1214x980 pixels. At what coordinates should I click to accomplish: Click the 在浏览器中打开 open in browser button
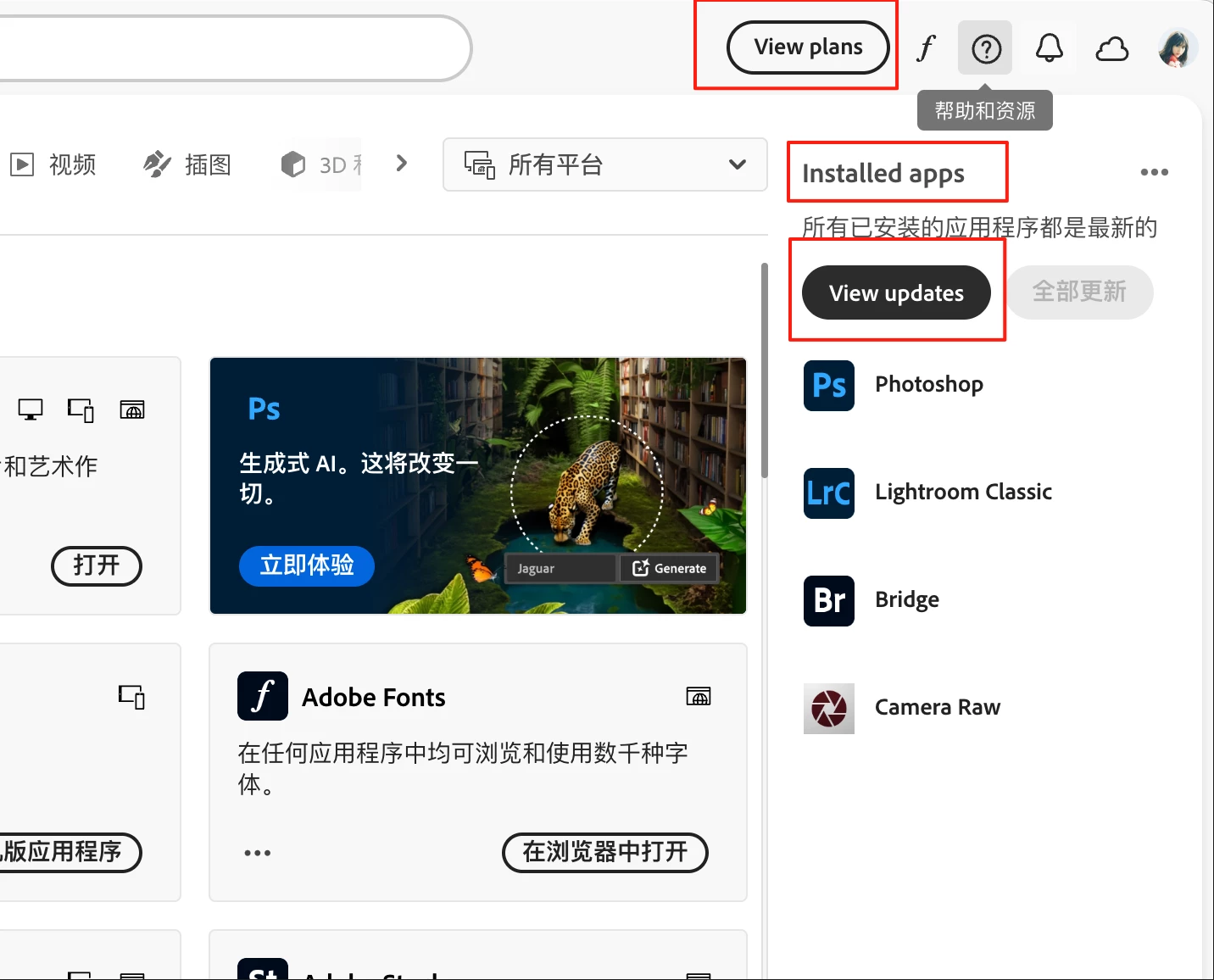click(x=605, y=852)
